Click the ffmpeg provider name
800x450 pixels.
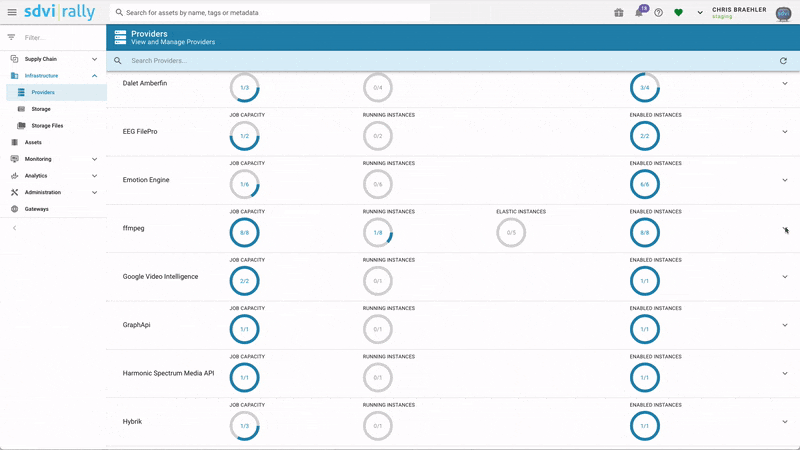(133, 228)
